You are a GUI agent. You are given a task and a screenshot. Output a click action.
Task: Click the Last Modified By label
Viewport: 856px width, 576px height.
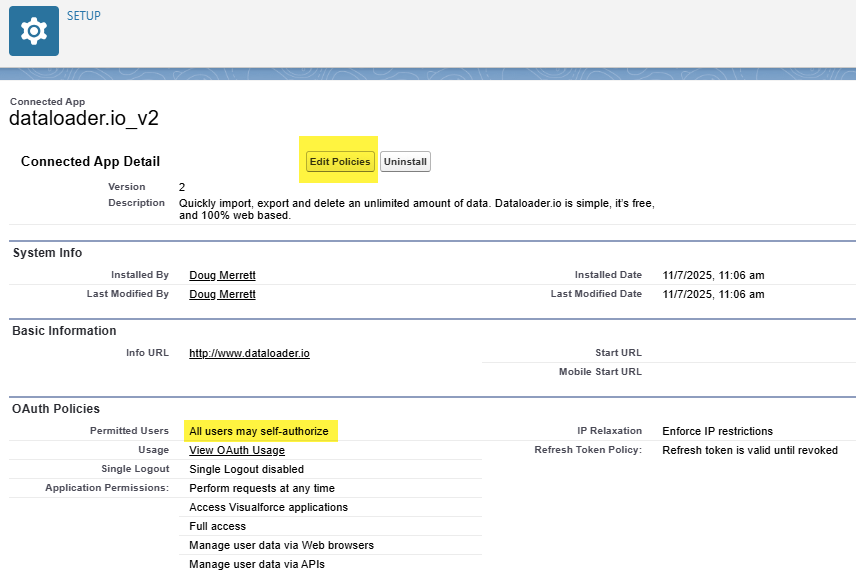[128, 294]
